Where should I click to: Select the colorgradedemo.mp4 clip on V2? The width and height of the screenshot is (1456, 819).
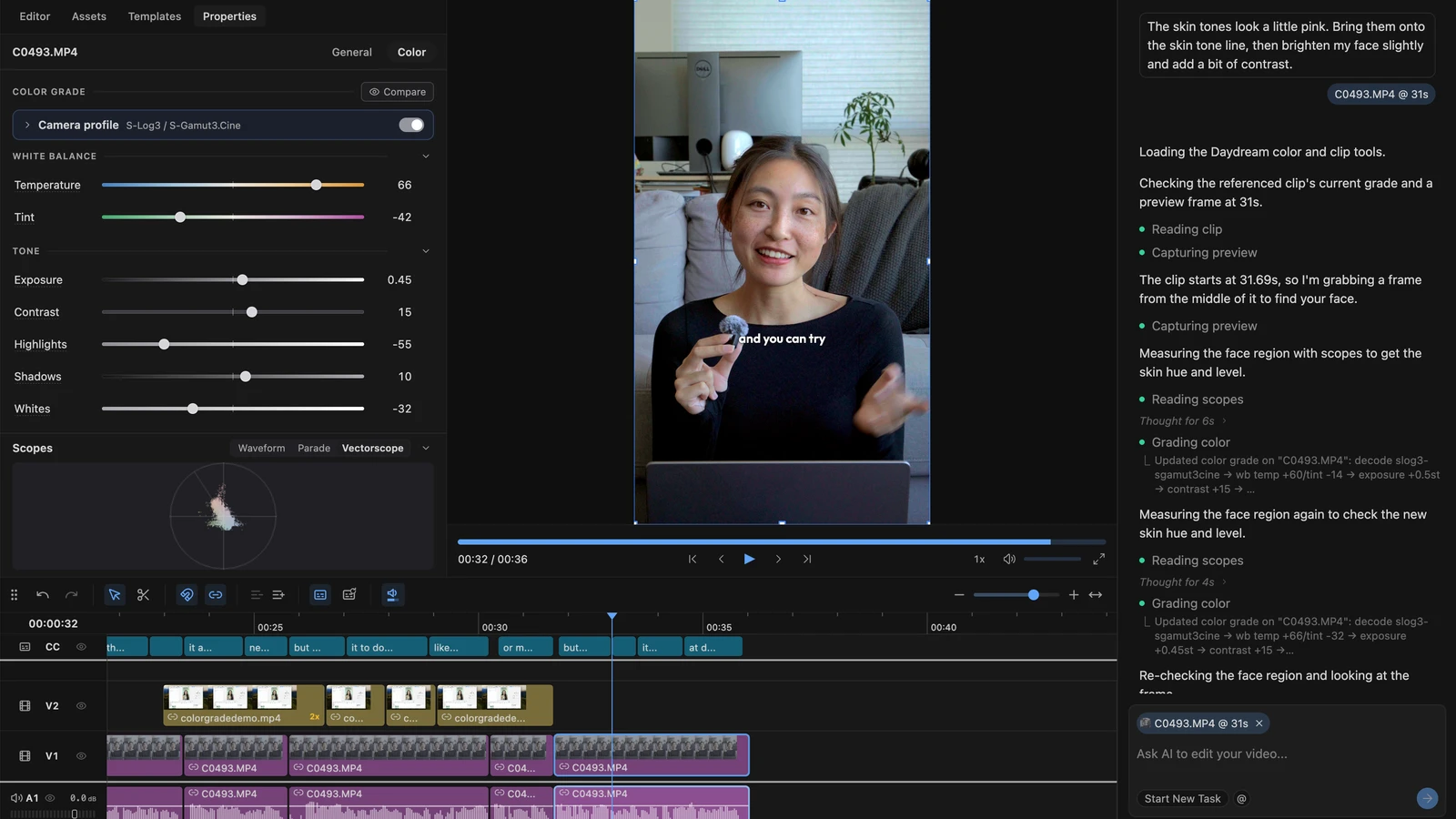[x=243, y=705]
